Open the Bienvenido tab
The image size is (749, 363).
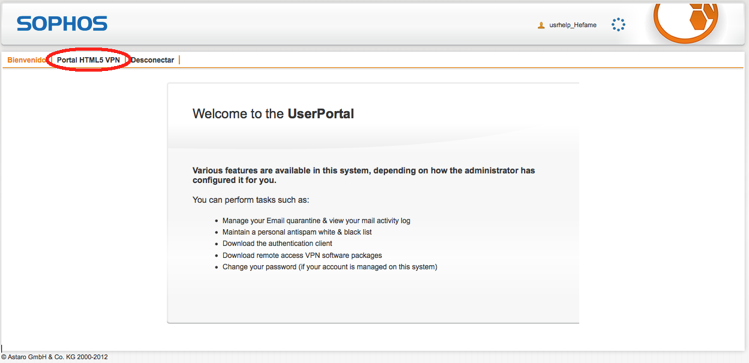27,60
